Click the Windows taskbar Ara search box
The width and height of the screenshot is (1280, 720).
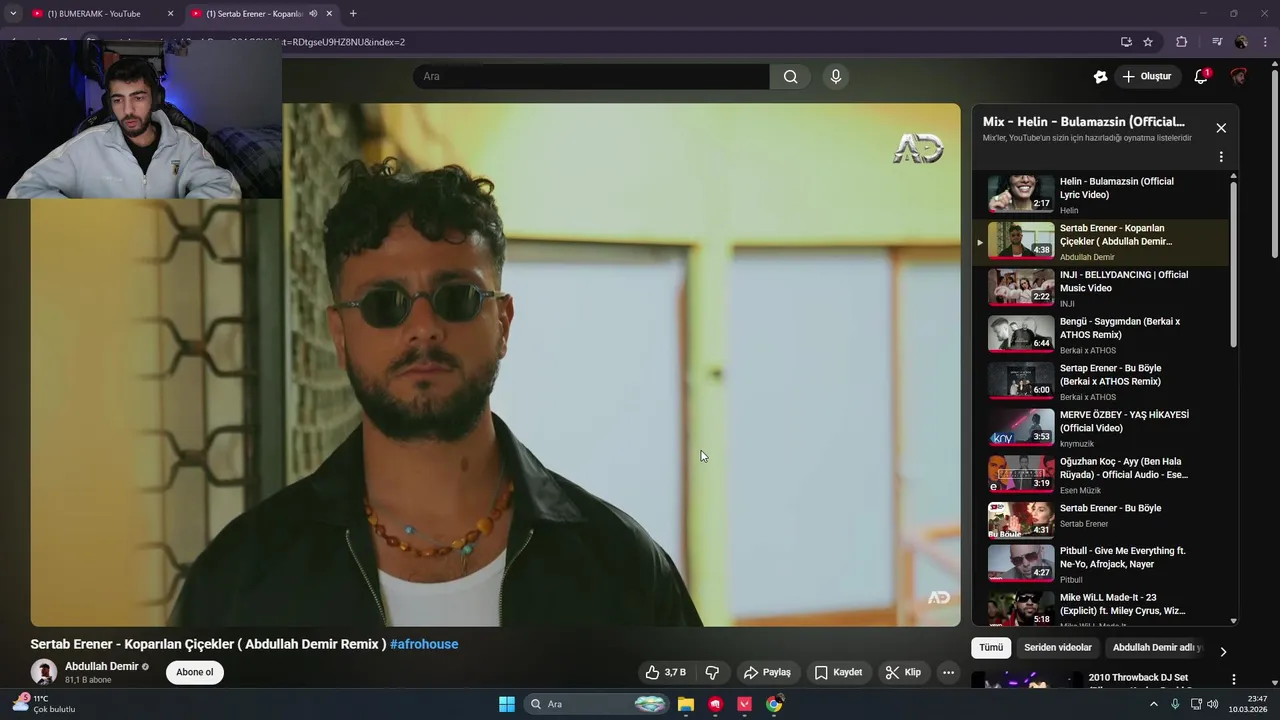click(x=596, y=704)
